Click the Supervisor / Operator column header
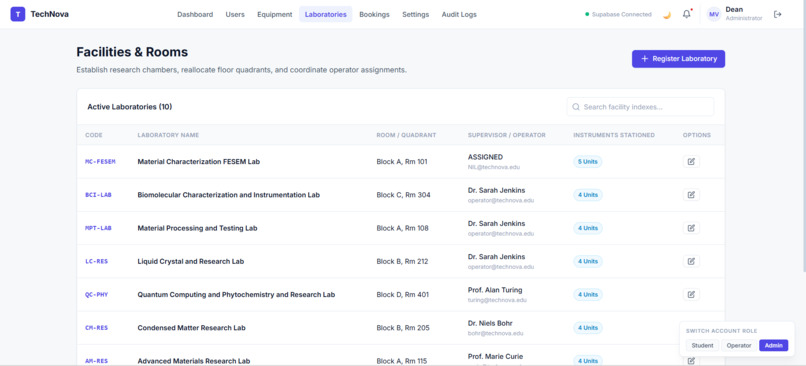Screen dimensions: 806x366 click(x=506, y=135)
